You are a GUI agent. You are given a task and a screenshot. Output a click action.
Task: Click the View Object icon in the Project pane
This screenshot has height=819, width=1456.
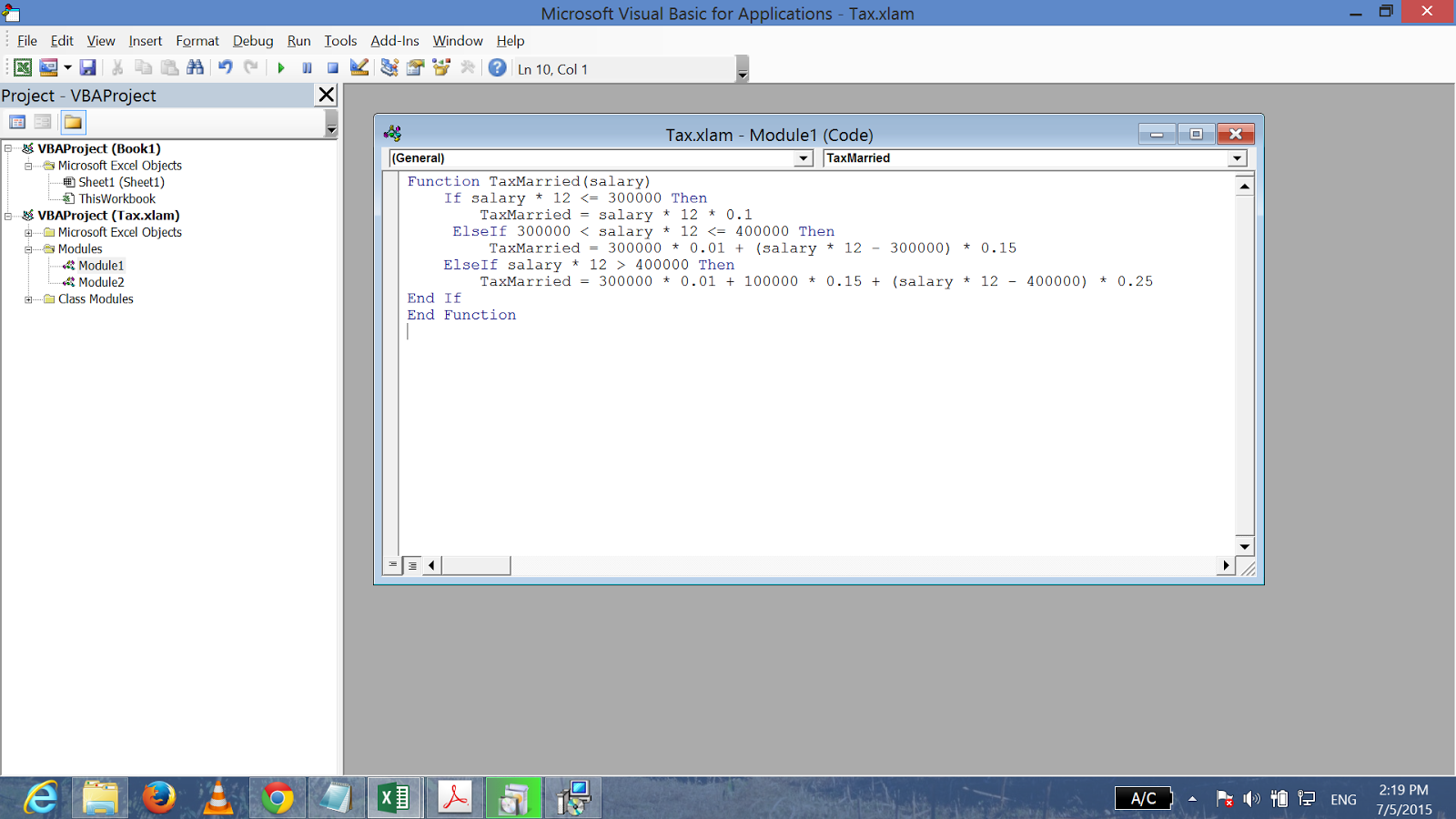(43, 122)
